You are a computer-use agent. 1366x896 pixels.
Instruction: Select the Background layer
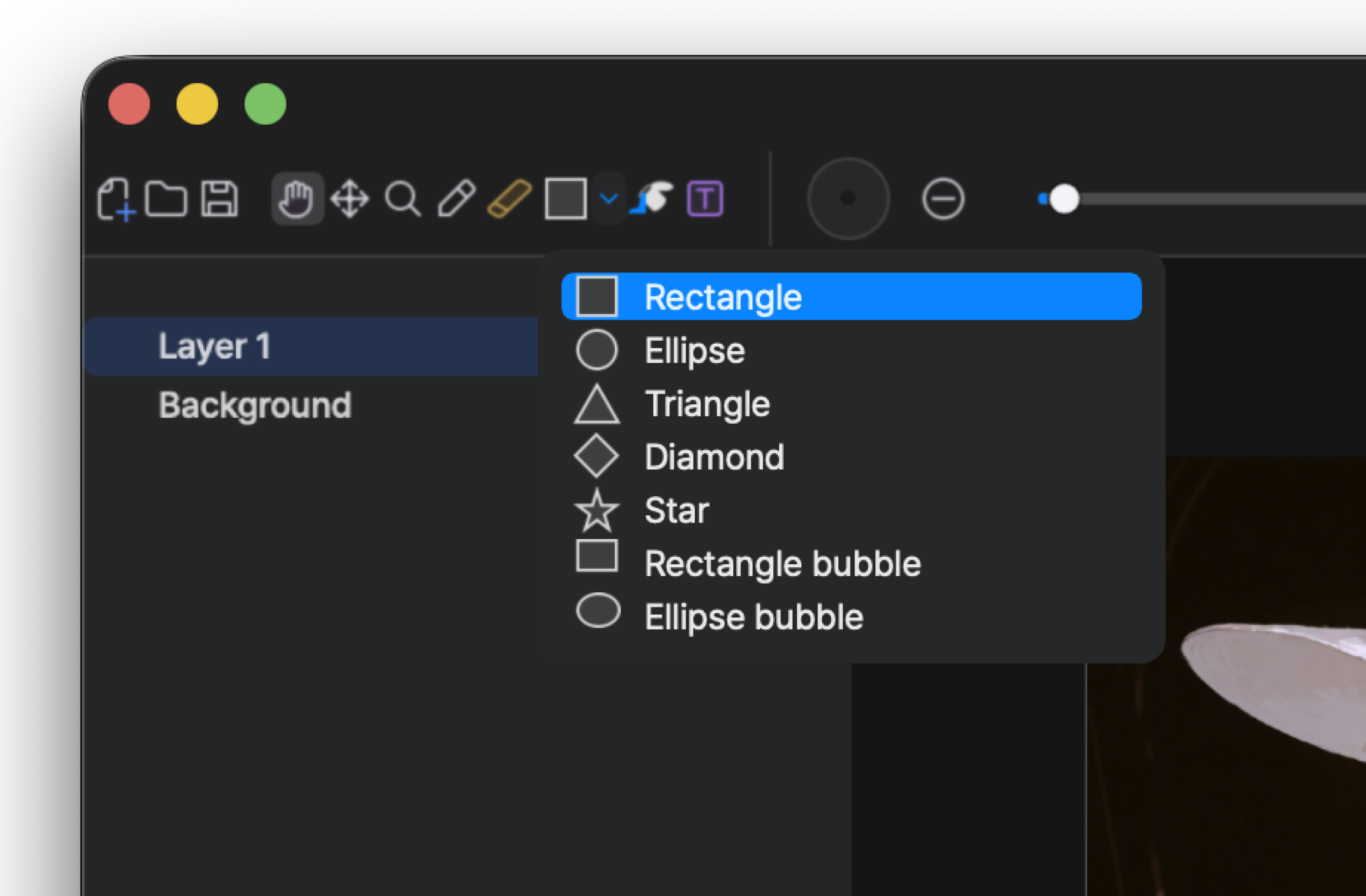click(311, 406)
